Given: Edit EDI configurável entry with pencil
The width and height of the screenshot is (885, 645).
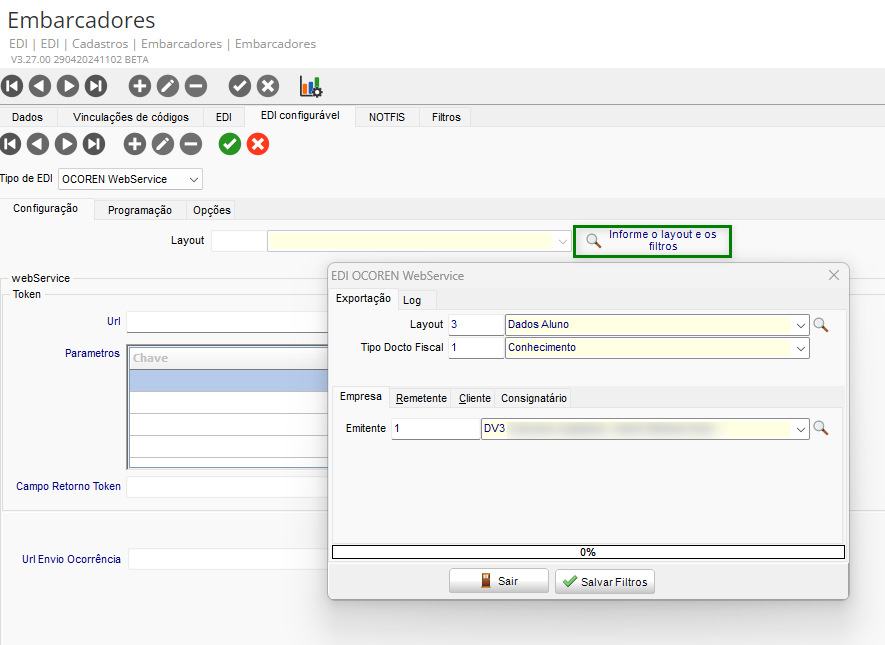Looking at the screenshot, I should [163, 144].
